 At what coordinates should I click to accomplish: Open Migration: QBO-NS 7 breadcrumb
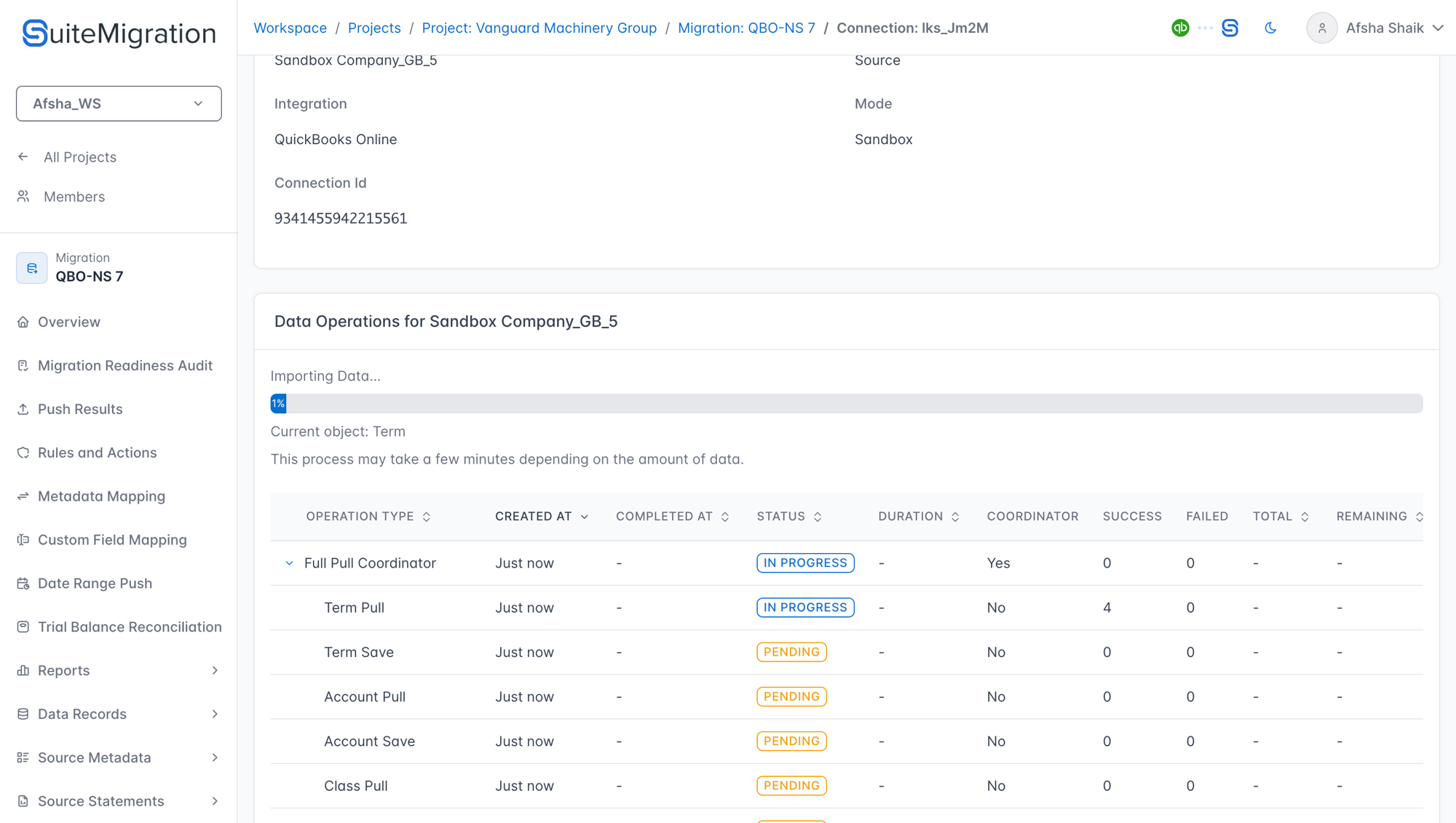pyautogui.click(x=746, y=28)
